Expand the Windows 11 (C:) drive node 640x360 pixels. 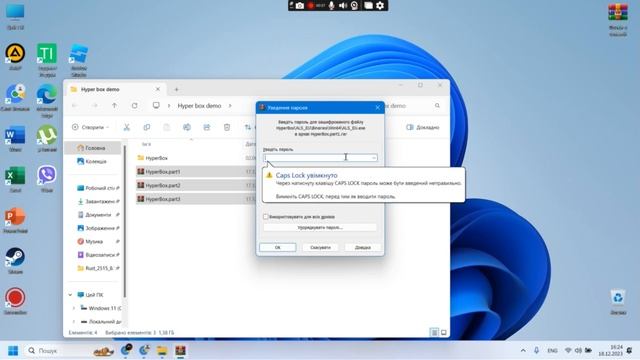point(74,308)
